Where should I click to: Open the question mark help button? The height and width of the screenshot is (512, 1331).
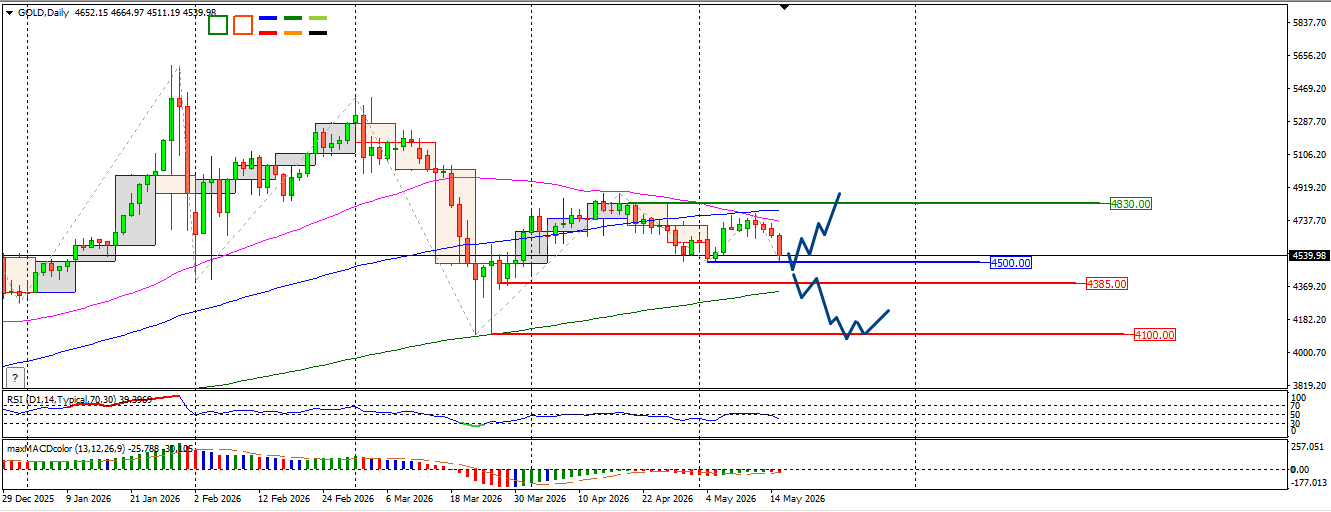point(14,377)
